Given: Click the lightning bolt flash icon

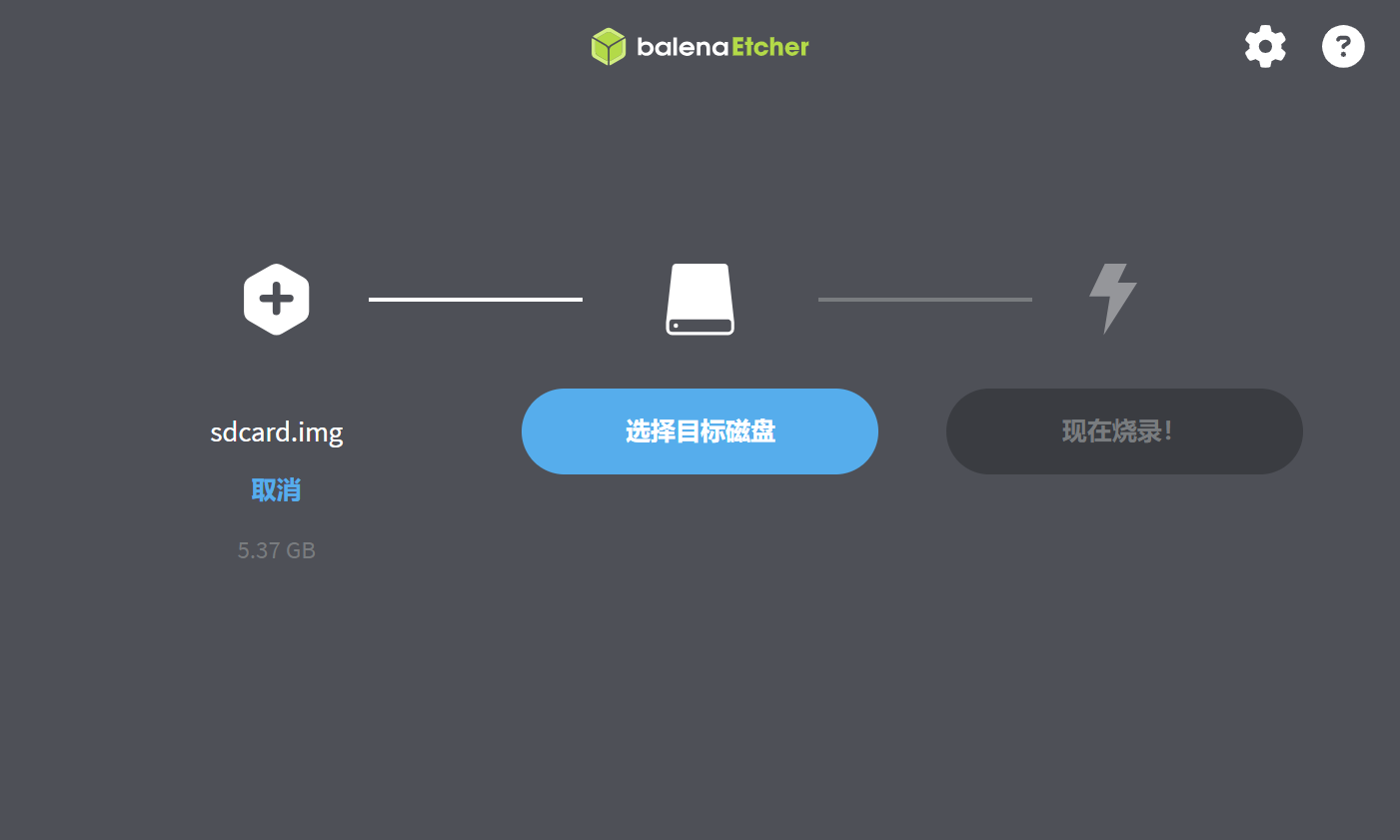Looking at the screenshot, I should click(x=1112, y=299).
